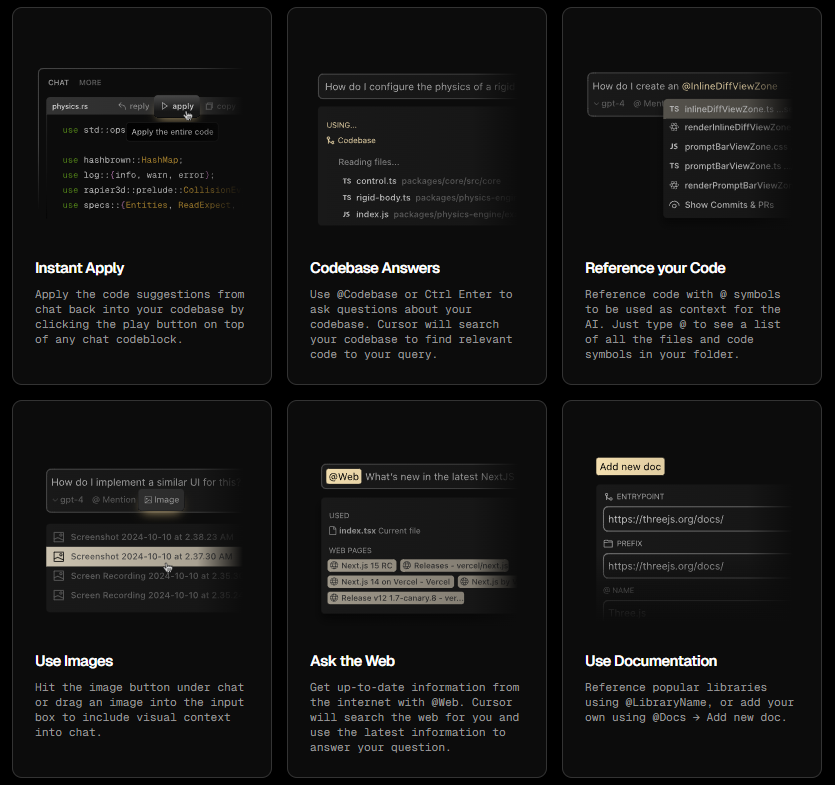
Task: Select Screenshot 2024-10-10 at 2.37.30 AM
Action: click(x=144, y=557)
